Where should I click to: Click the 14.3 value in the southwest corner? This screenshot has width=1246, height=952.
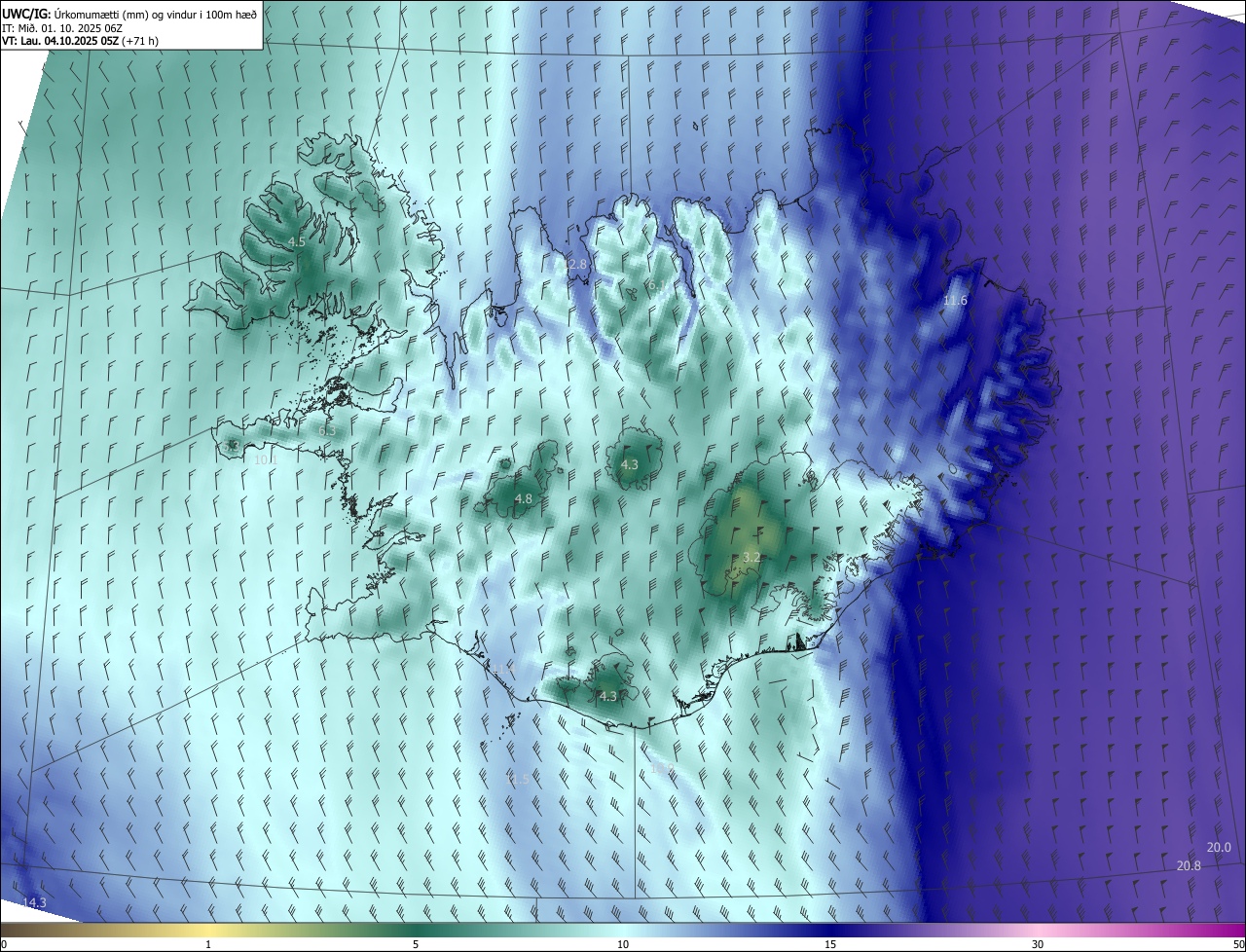point(34,903)
